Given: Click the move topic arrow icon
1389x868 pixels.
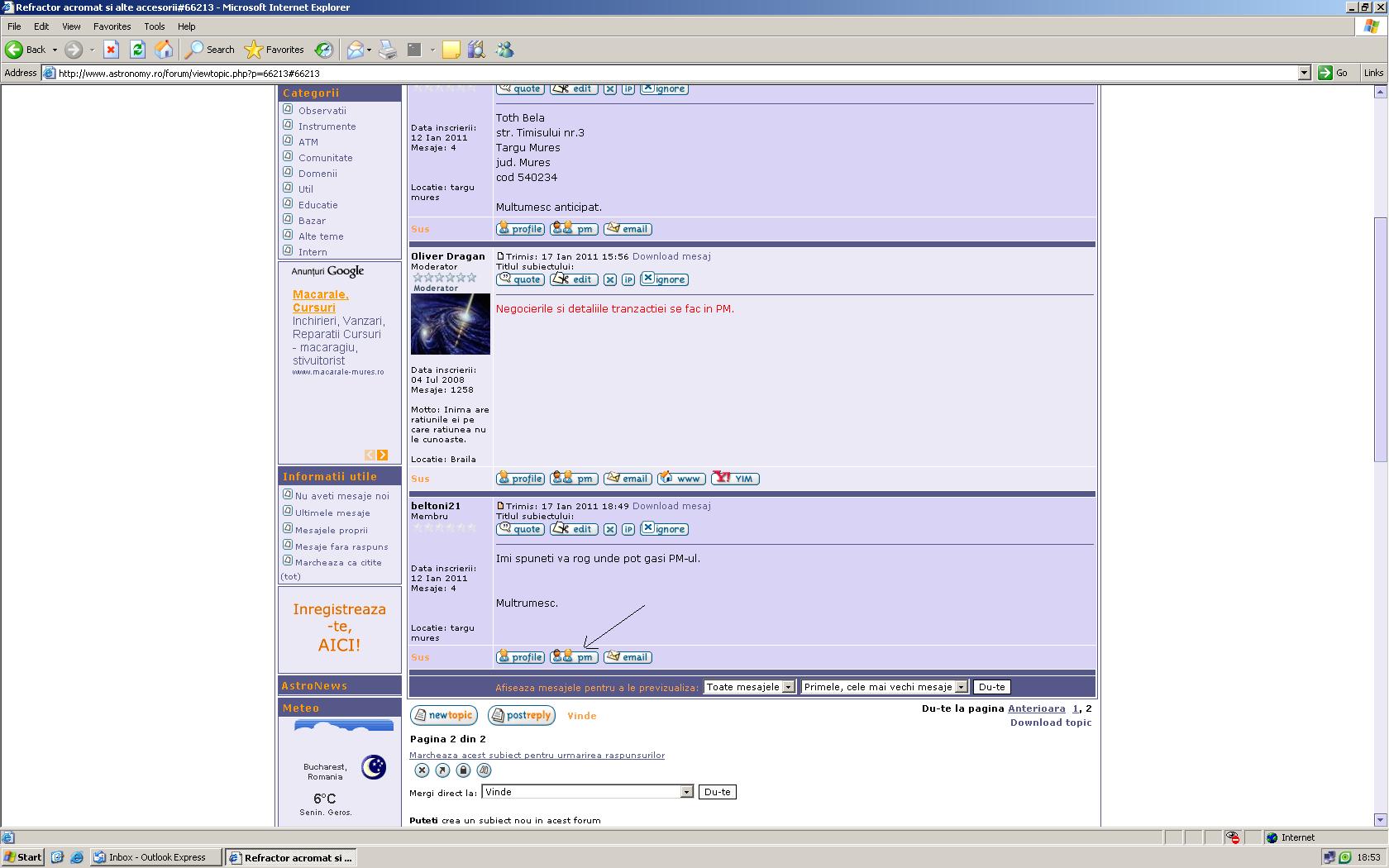Looking at the screenshot, I should (x=442, y=770).
